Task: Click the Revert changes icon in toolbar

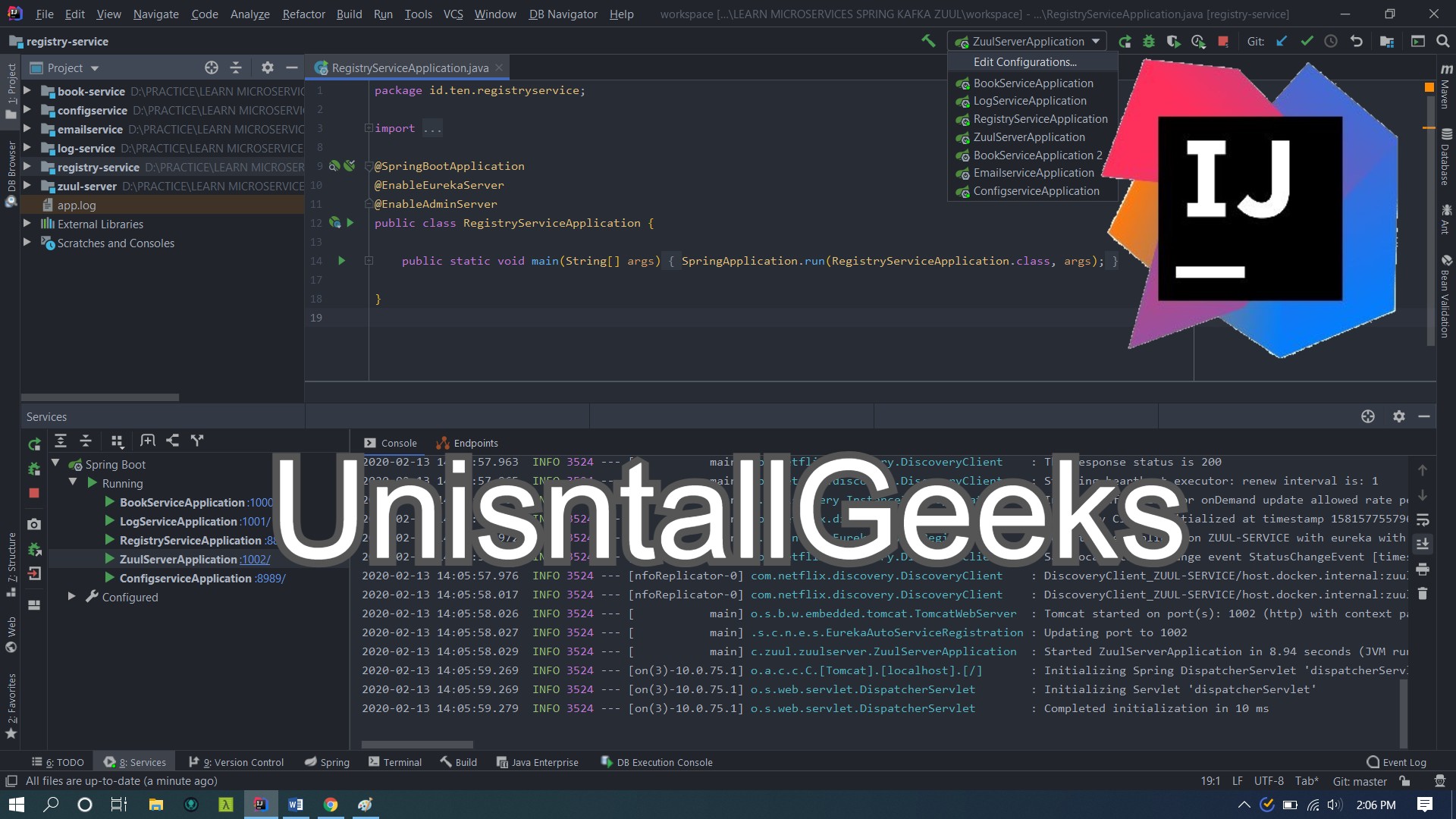Action: 1356,41
